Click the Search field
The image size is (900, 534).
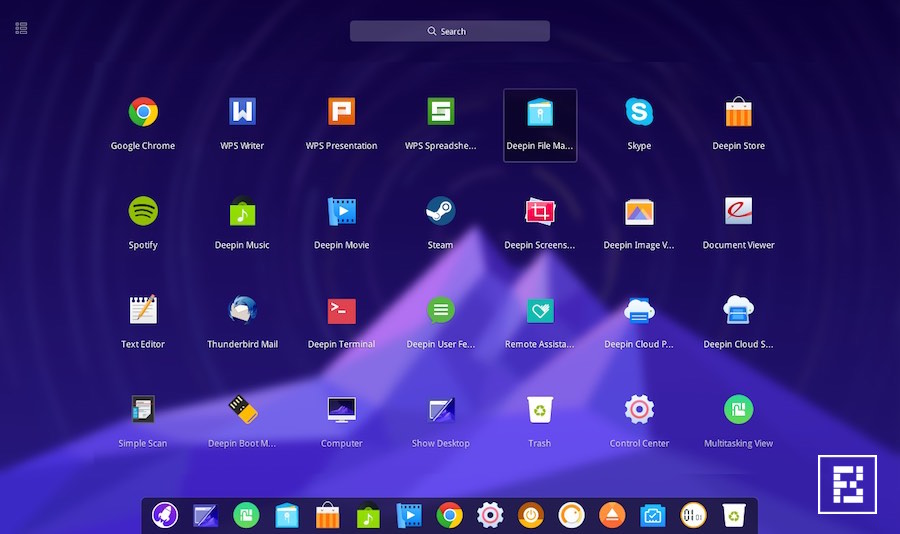click(449, 31)
